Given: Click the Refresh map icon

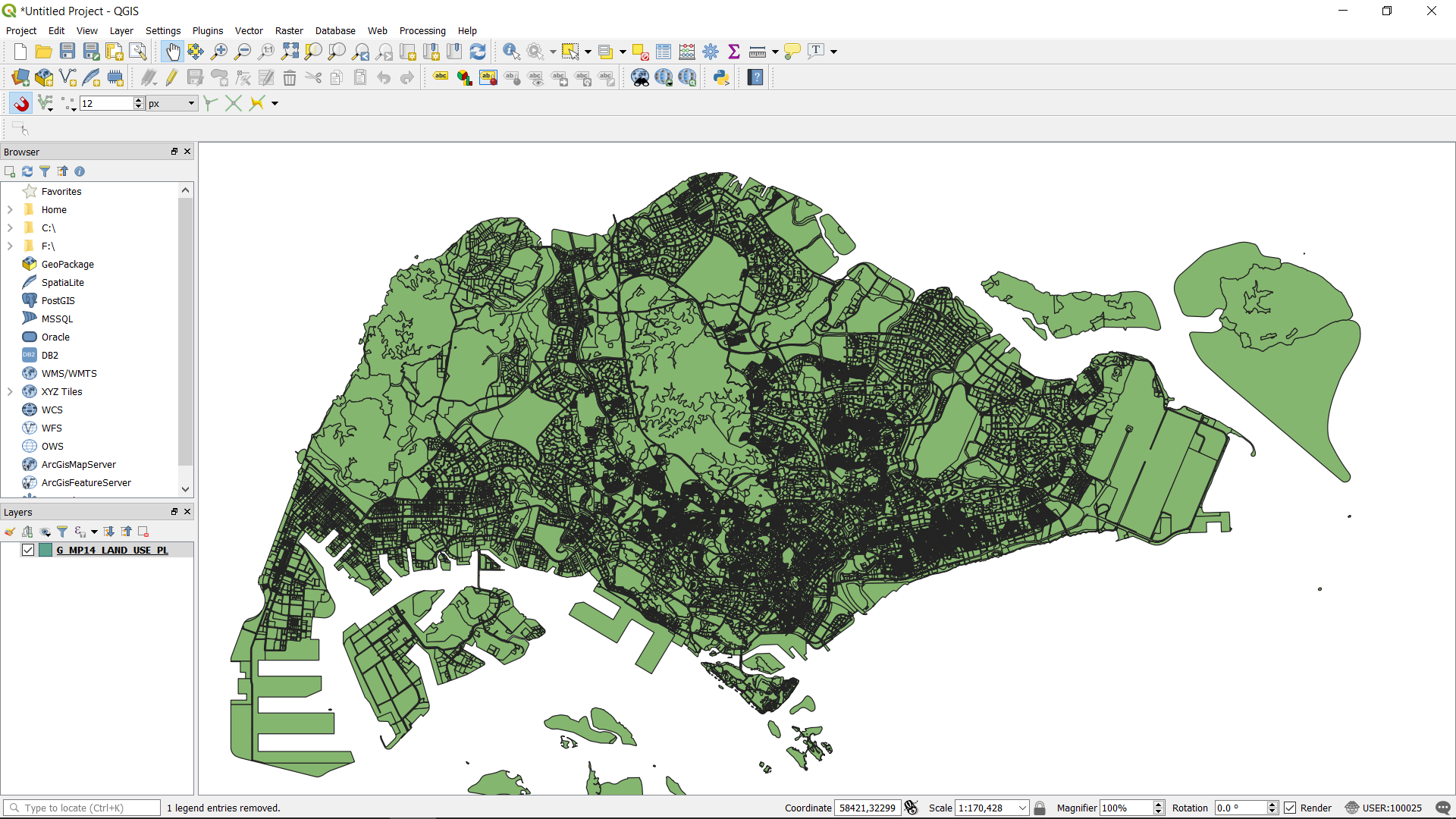Looking at the screenshot, I should (x=478, y=52).
